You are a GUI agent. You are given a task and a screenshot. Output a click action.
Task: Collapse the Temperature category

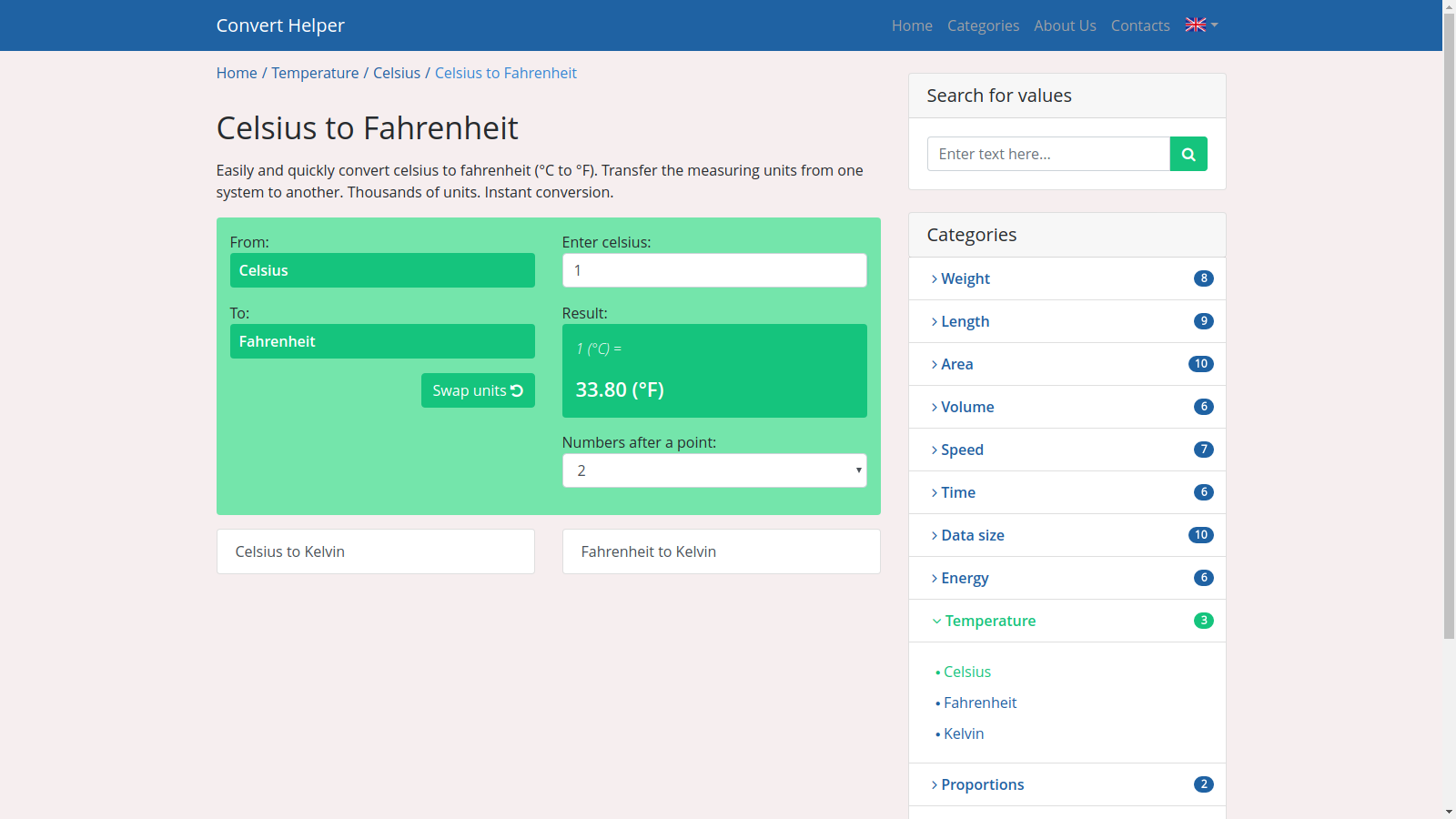990,621
